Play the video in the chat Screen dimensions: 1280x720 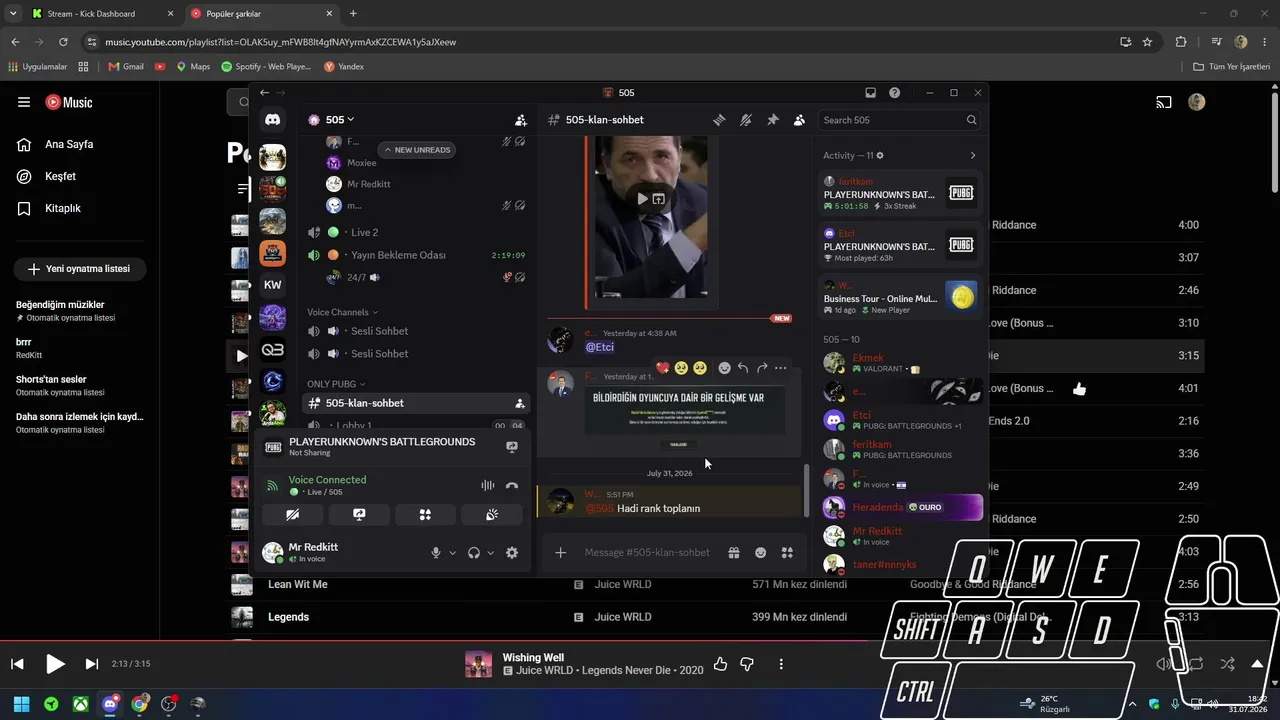coord(642,199)
